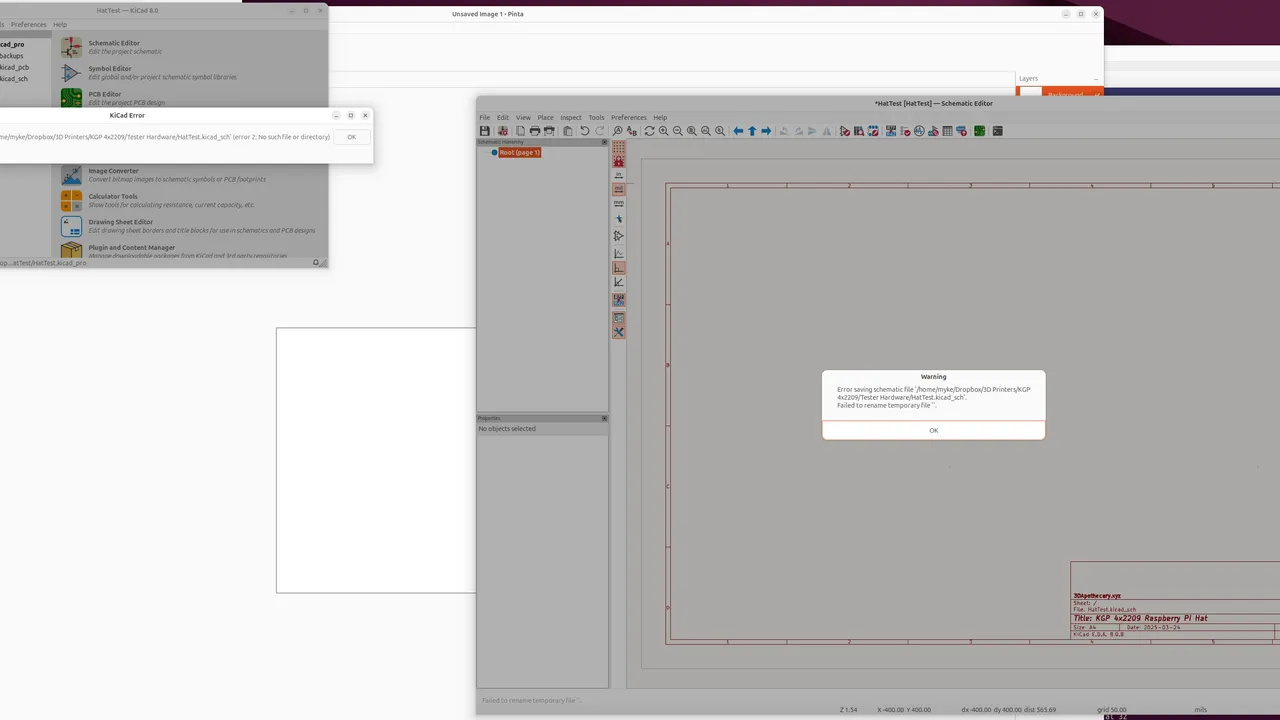The height and width of the screenshot is (720, 1280).
Task: Click the Find and Replace icon
Action: pos(631,131)
